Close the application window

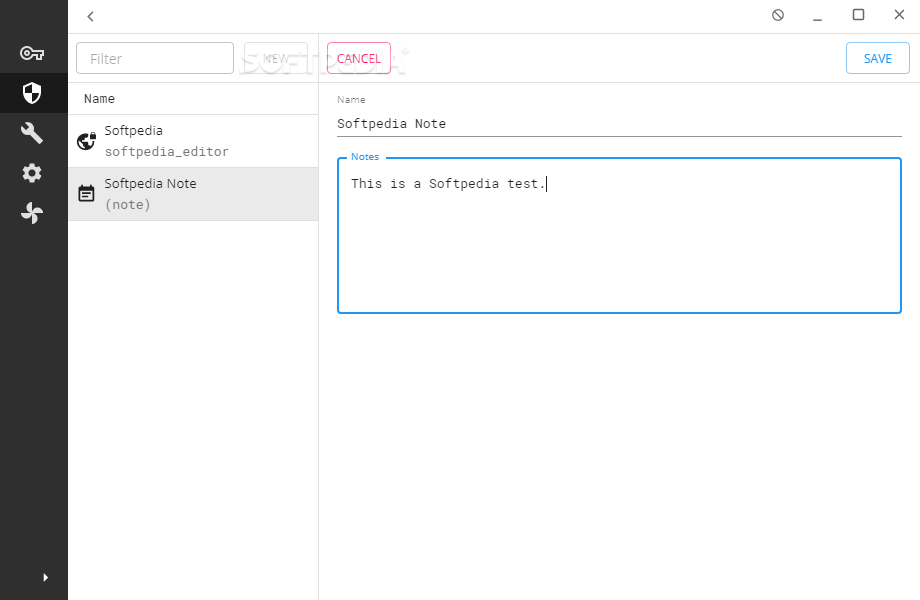pos(899,15)
